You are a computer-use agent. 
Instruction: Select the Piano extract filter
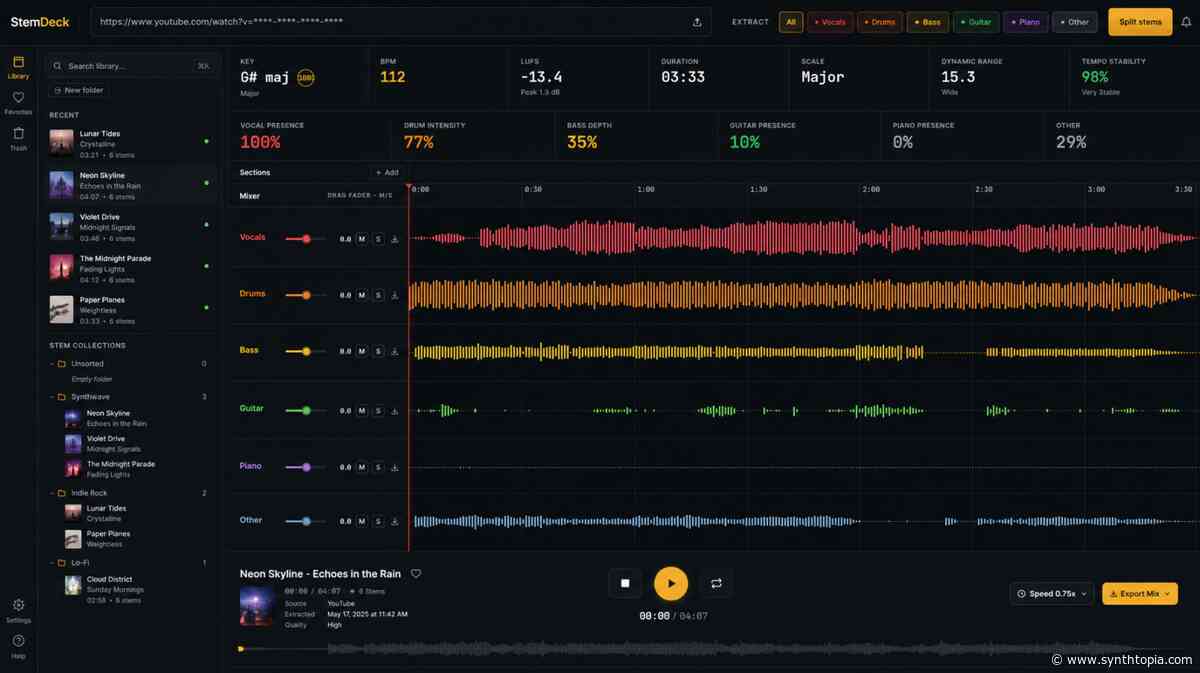point(1026,22)
